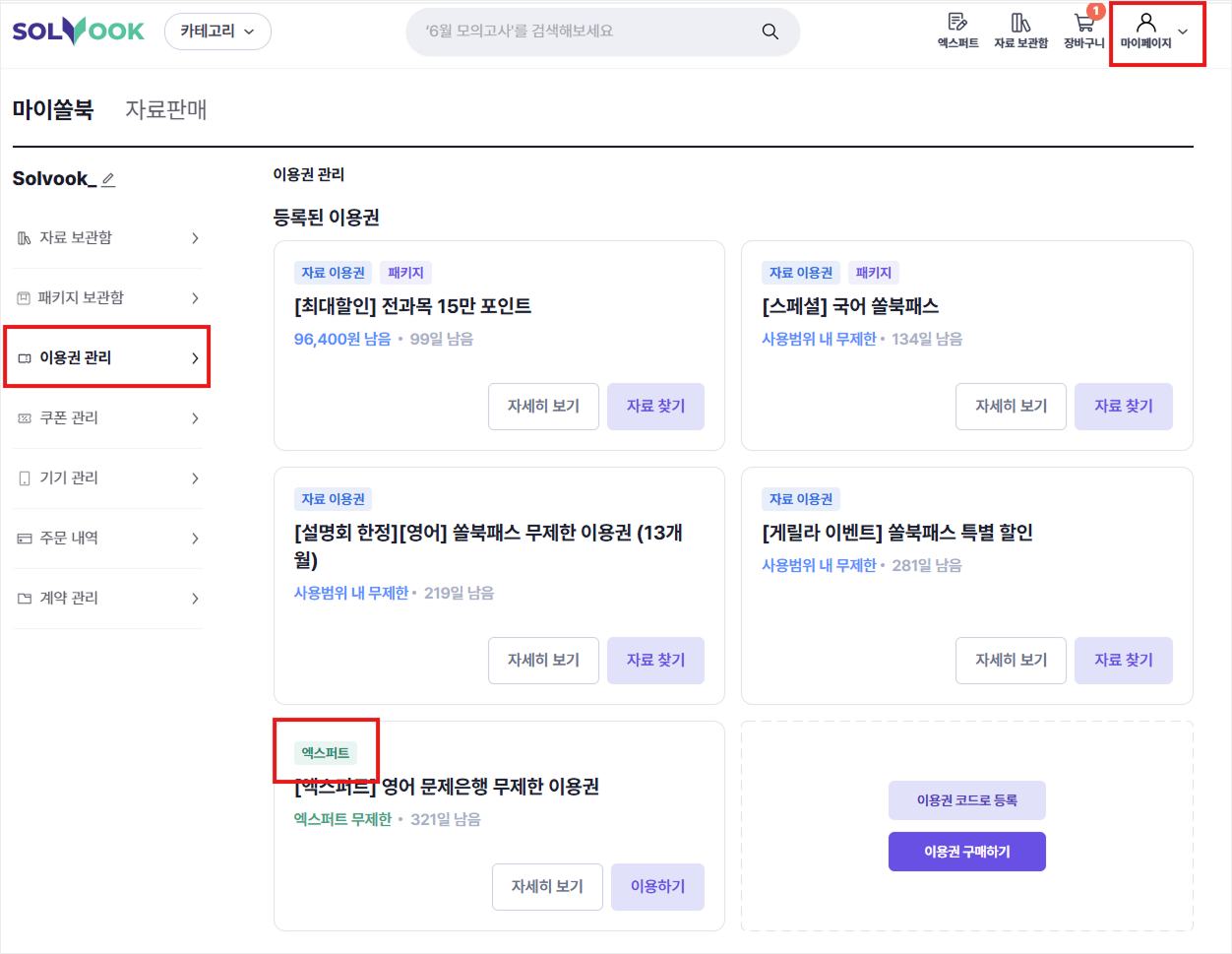Open 자료 보관함 menu in sidebar

click(107, 238)
